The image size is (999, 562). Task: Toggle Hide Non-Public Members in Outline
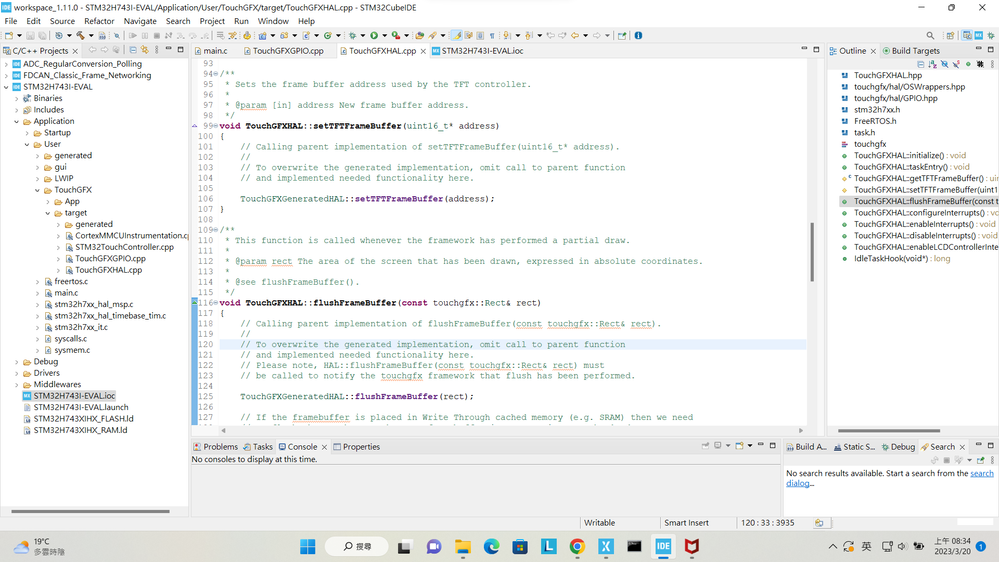[968, 64]
